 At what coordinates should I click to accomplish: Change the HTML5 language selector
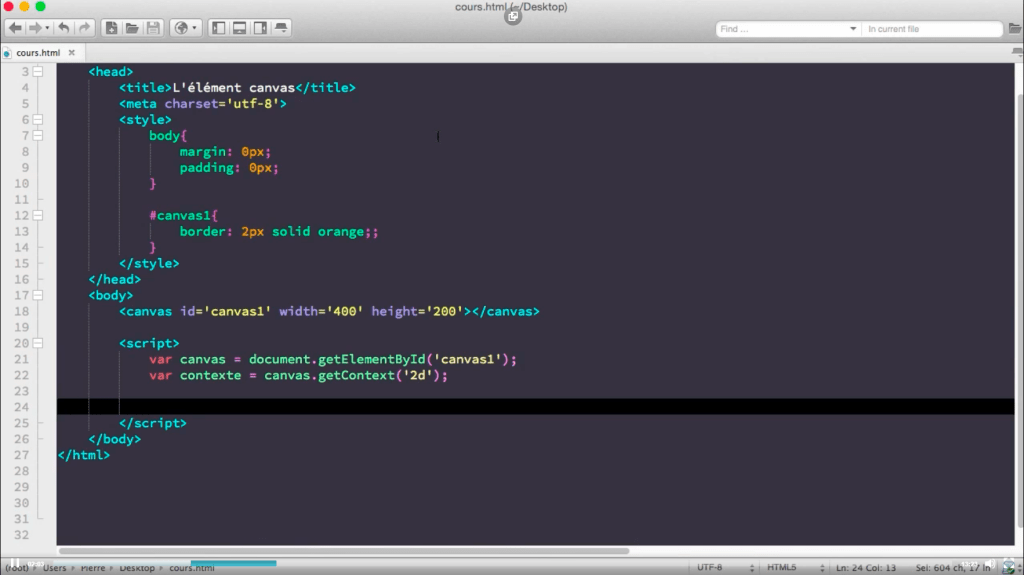795,568
